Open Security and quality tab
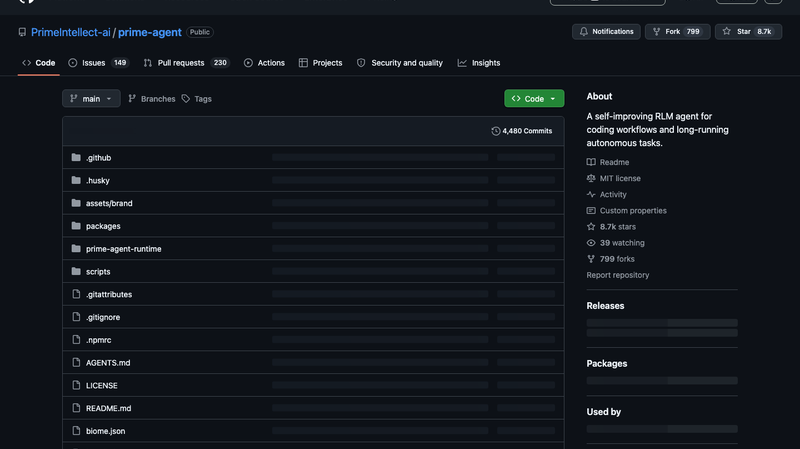Image resolution: width=800 pixels, height=449 pixels. 400,63
